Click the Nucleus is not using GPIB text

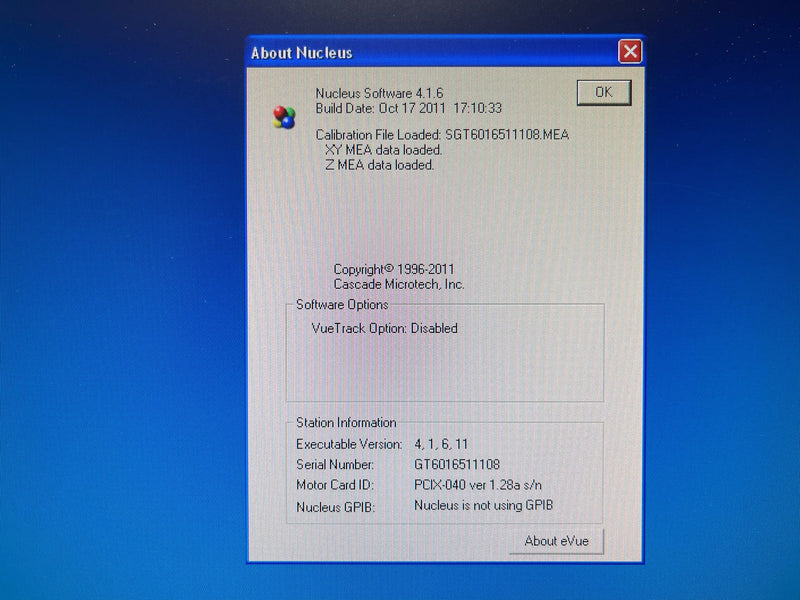(483, 506)
